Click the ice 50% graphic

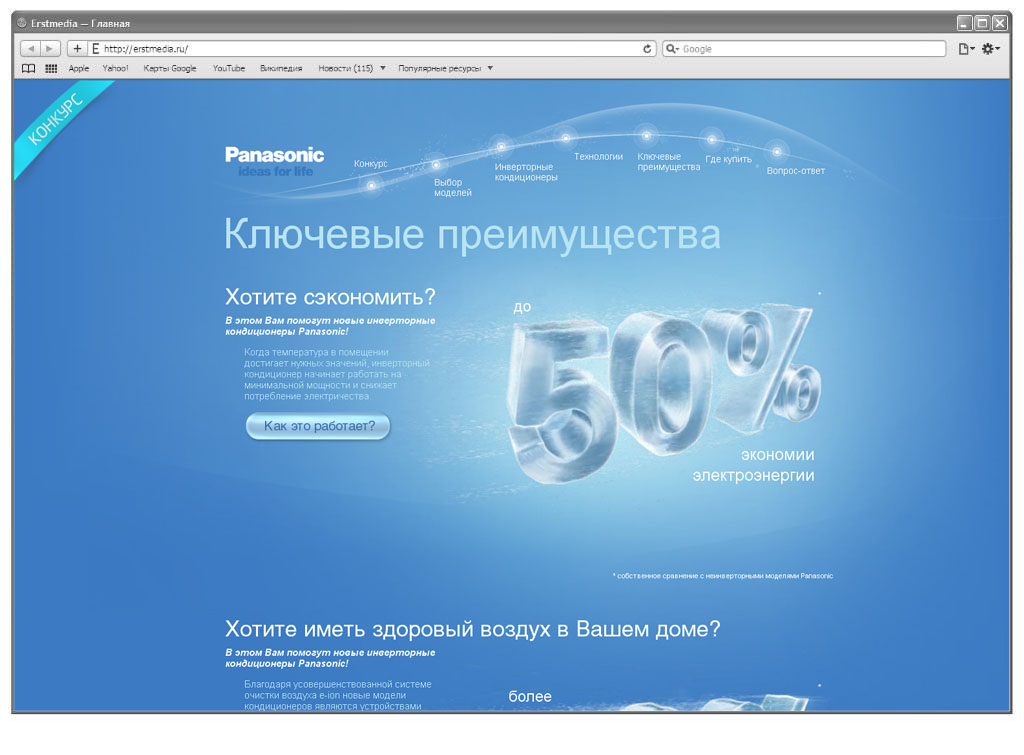click(663, 392)
